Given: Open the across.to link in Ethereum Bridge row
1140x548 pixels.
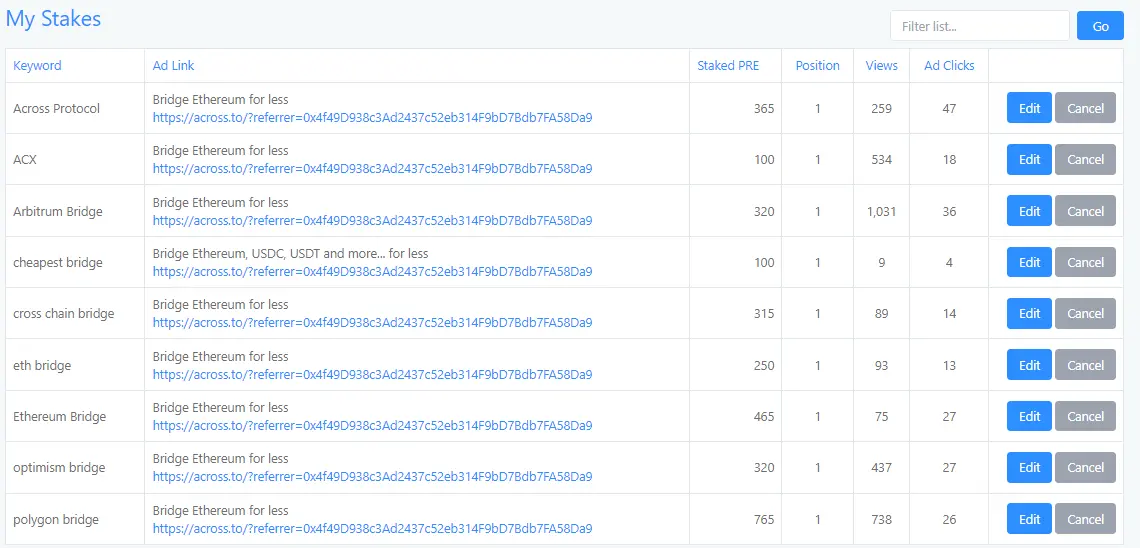Looking at the screenshot, I should coord(372,425).
